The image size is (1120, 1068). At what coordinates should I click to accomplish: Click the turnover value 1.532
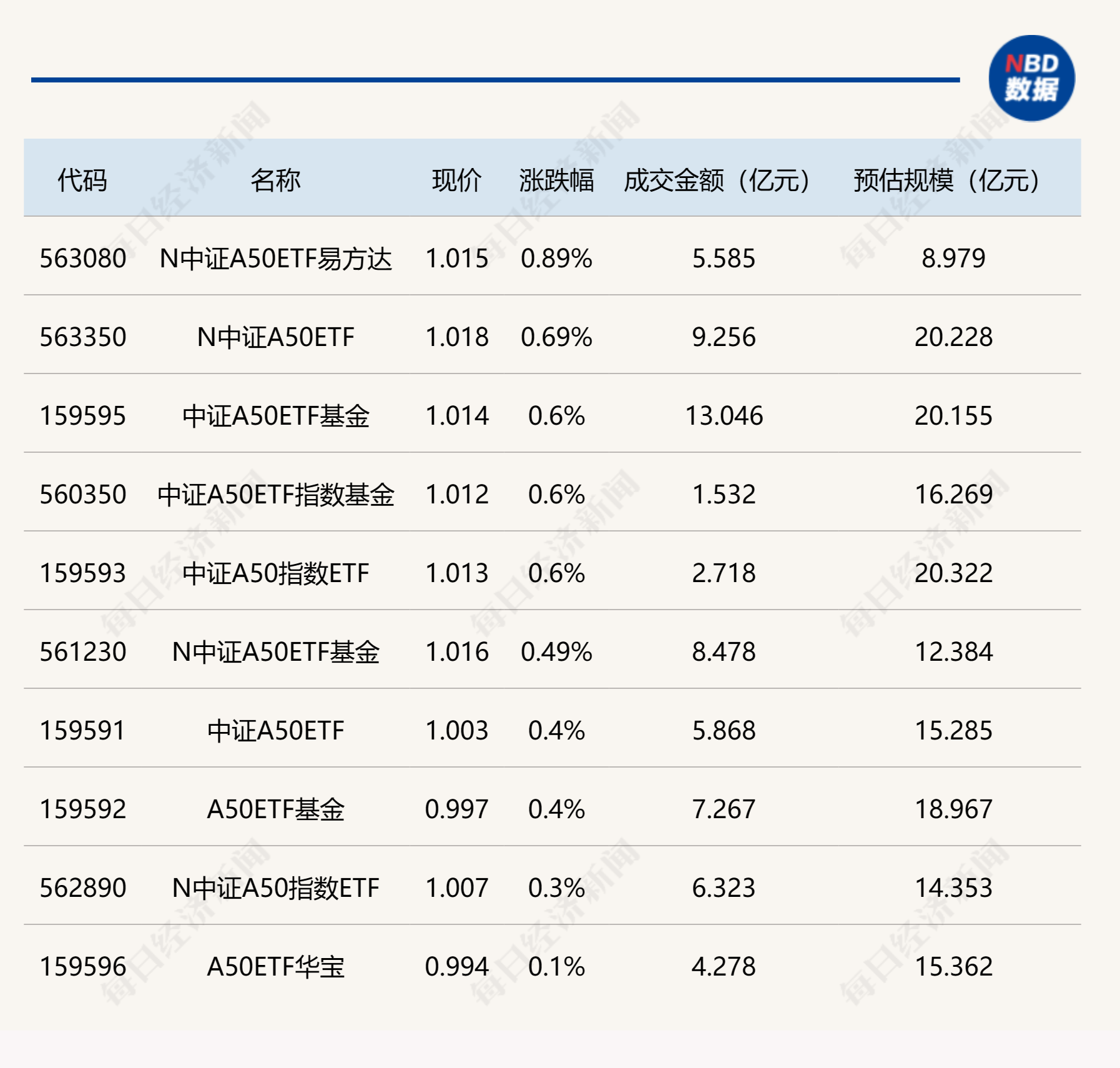pos(724,495)
